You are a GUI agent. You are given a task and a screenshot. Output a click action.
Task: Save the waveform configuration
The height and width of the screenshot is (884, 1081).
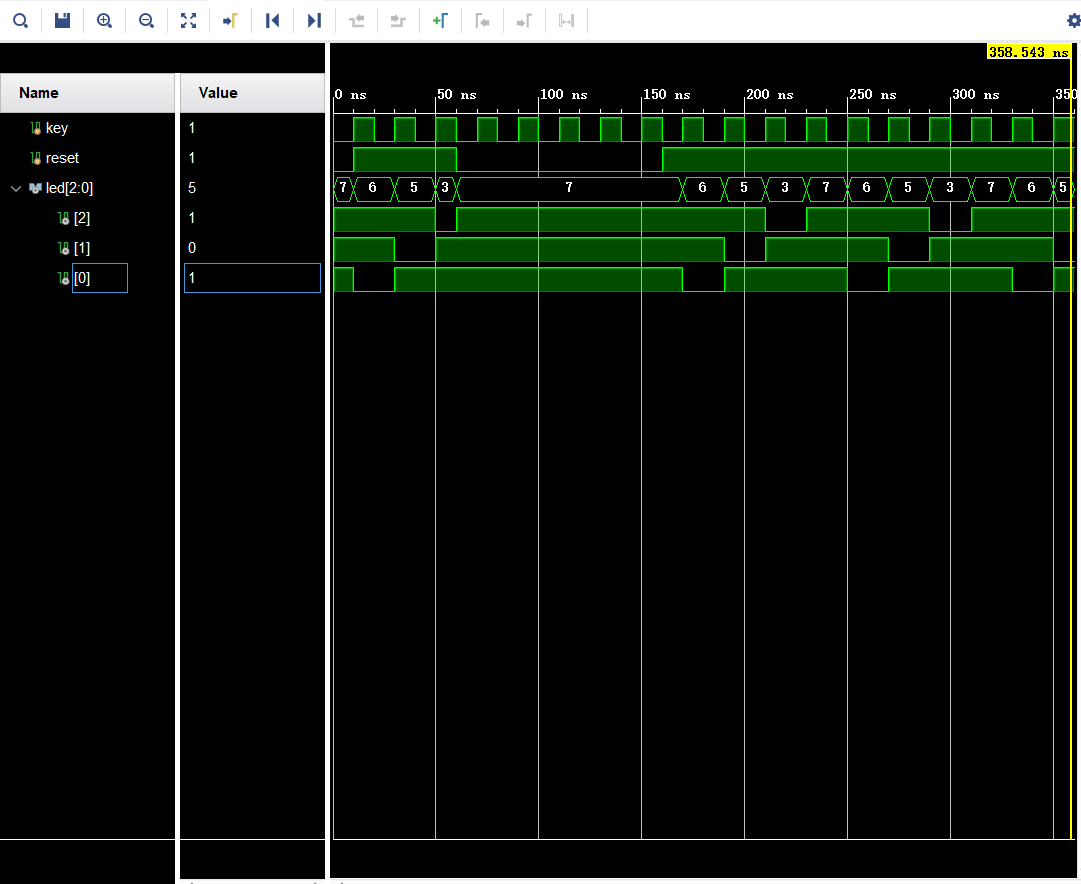click(x=63, y=21)
